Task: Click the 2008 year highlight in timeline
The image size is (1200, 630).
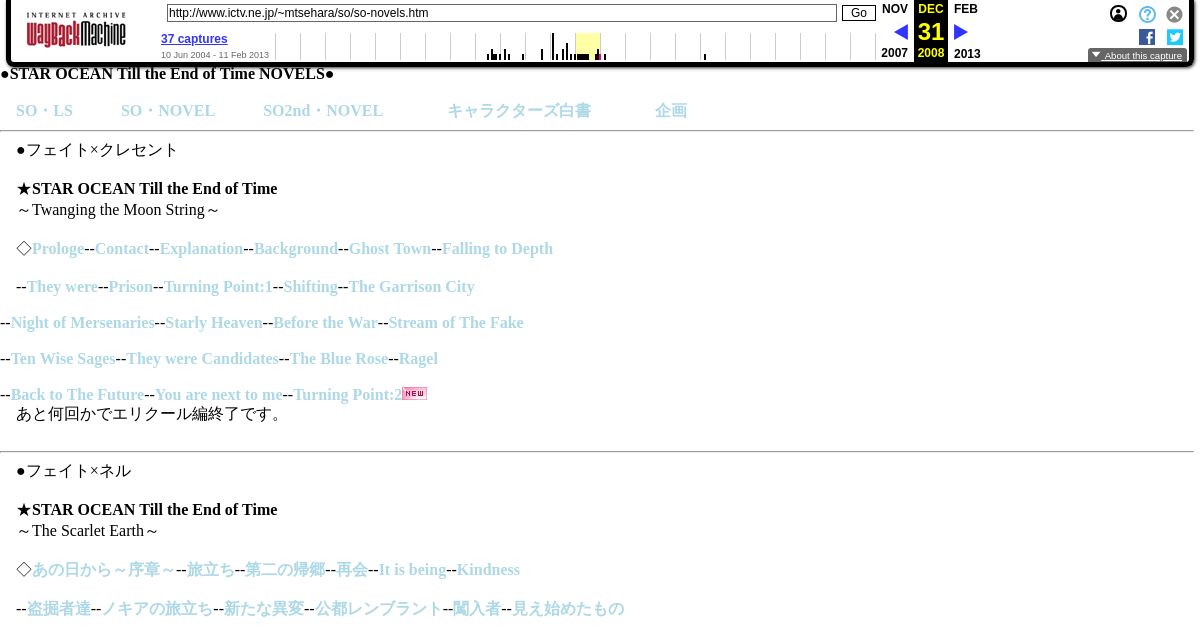Action: pyautogui.click(x=588, y=46)
